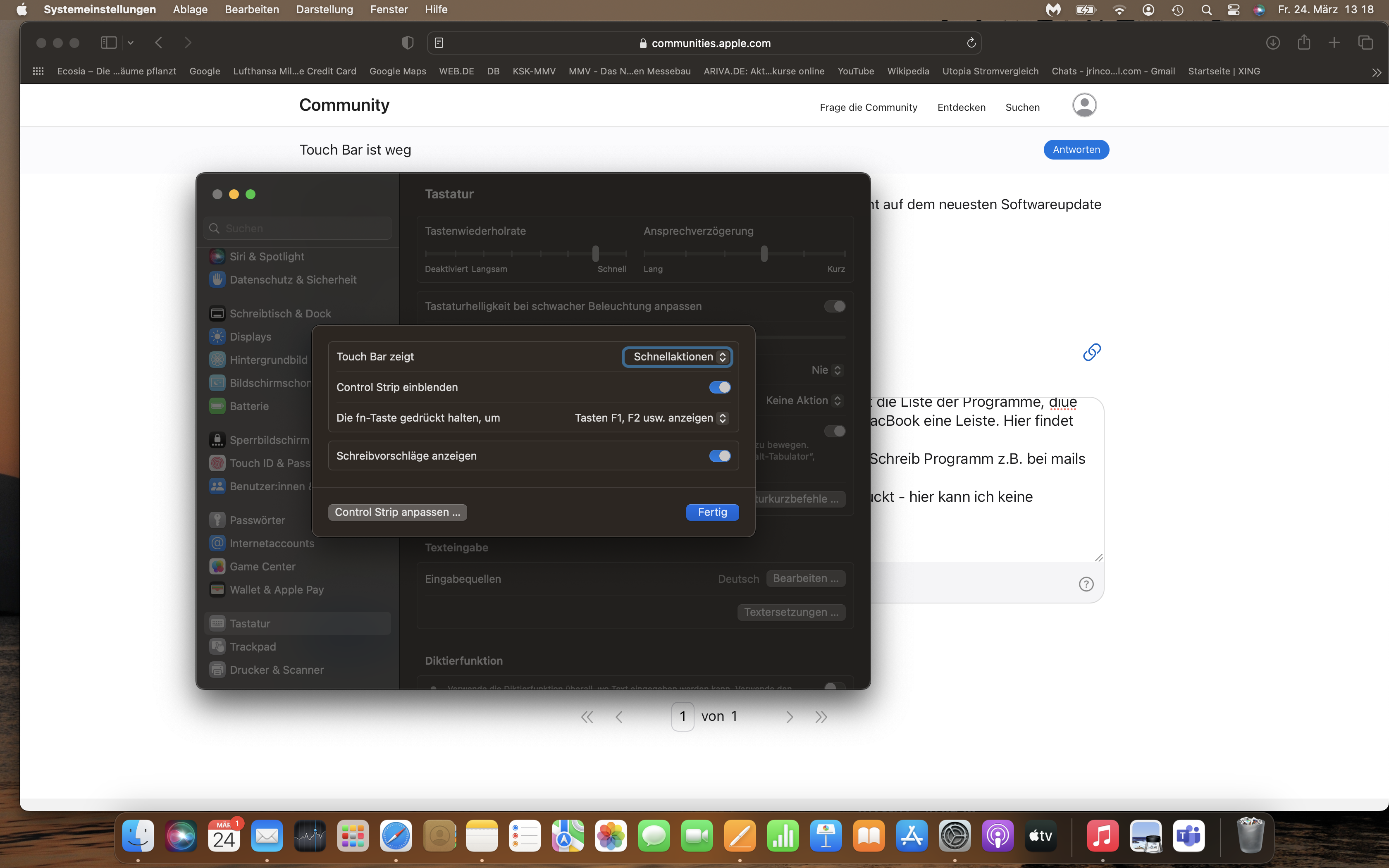Toggle Tastaturhelligkeit bei schwacher Beleuchtung switch
1389x868 pixels.
point(835,307)
